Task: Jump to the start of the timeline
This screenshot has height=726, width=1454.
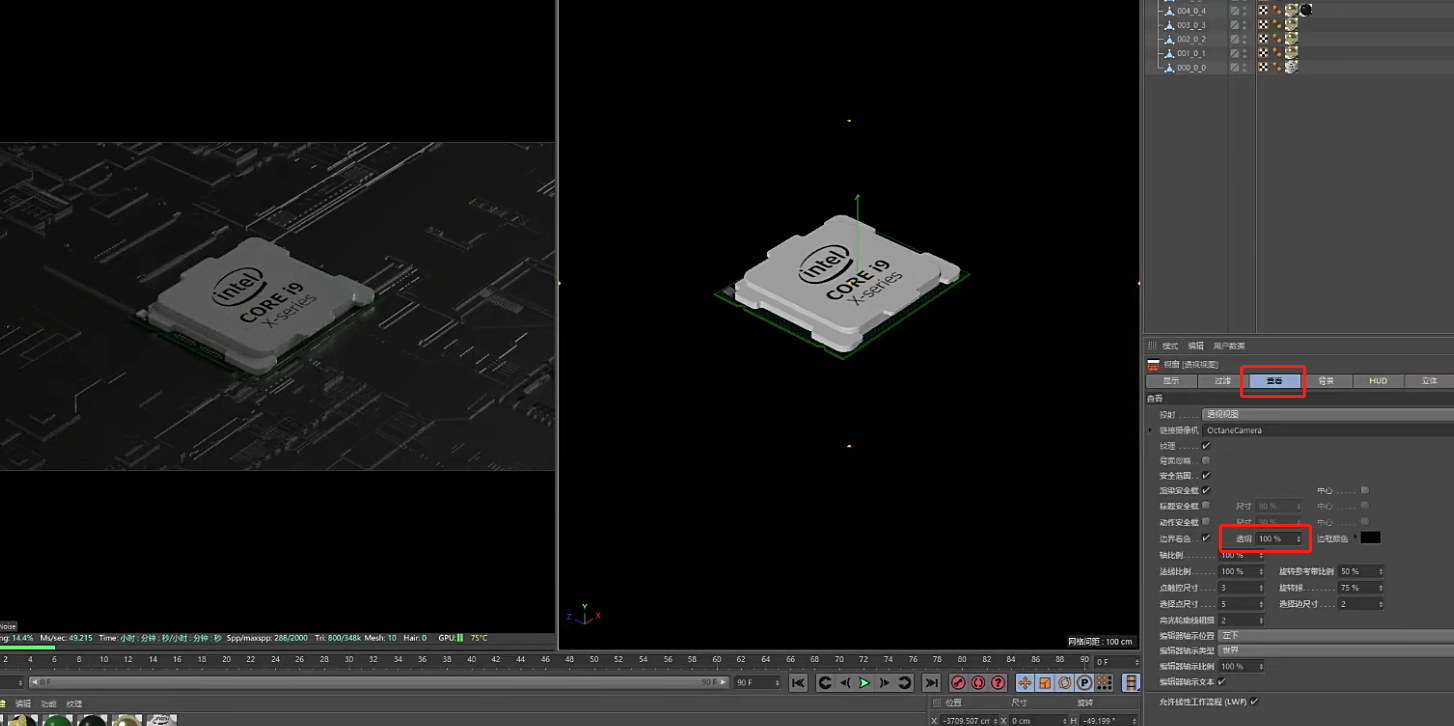Action: tap(798, 683)
